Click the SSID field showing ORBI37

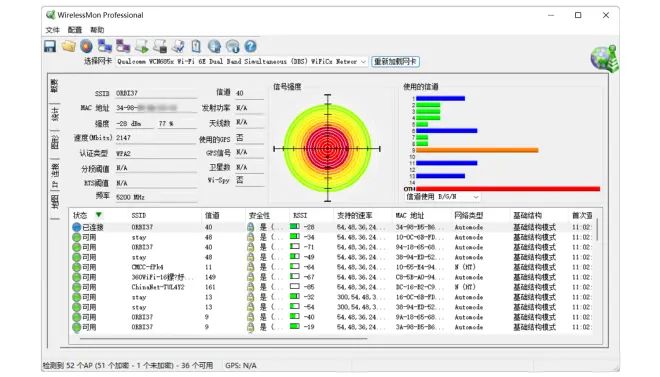pyautogui.click(x=156, y=93)
